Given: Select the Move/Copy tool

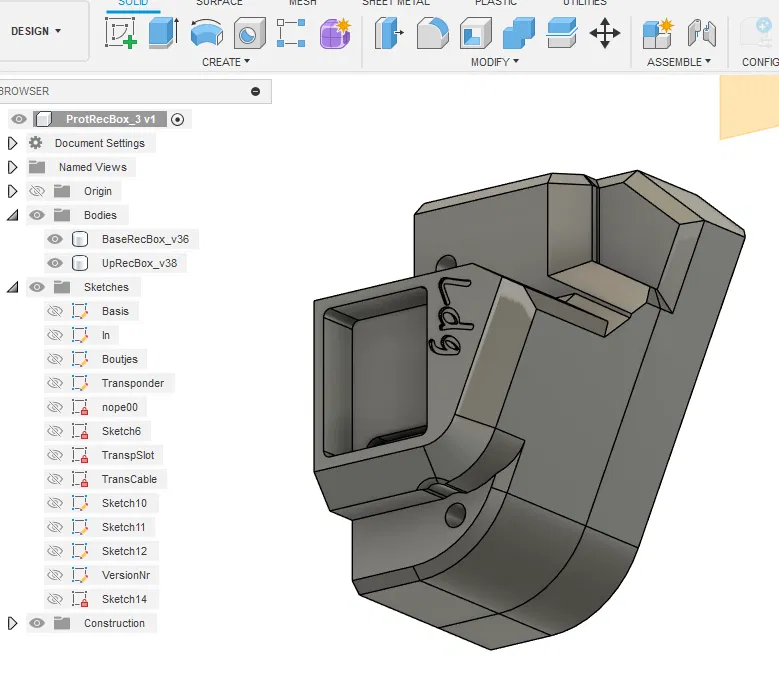Looking at the screenshot, I should pyautogui.click(x=605, y=33).
